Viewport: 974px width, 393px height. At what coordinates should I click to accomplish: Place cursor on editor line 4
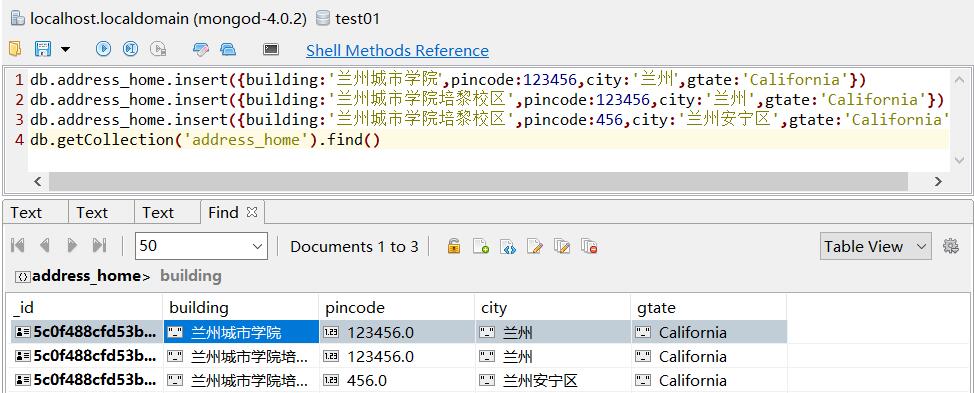488,140
